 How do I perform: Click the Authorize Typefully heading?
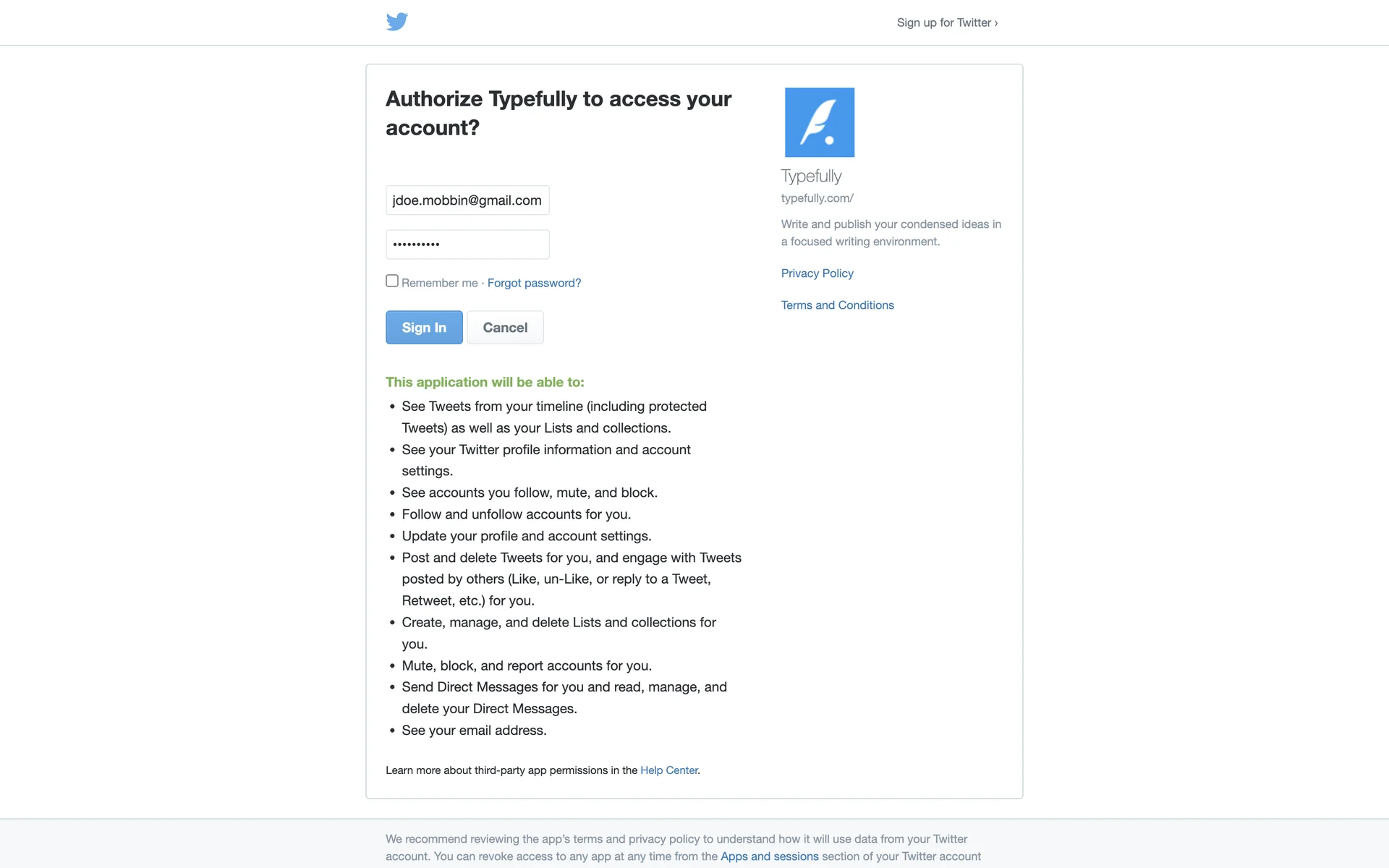coord(558,113)
